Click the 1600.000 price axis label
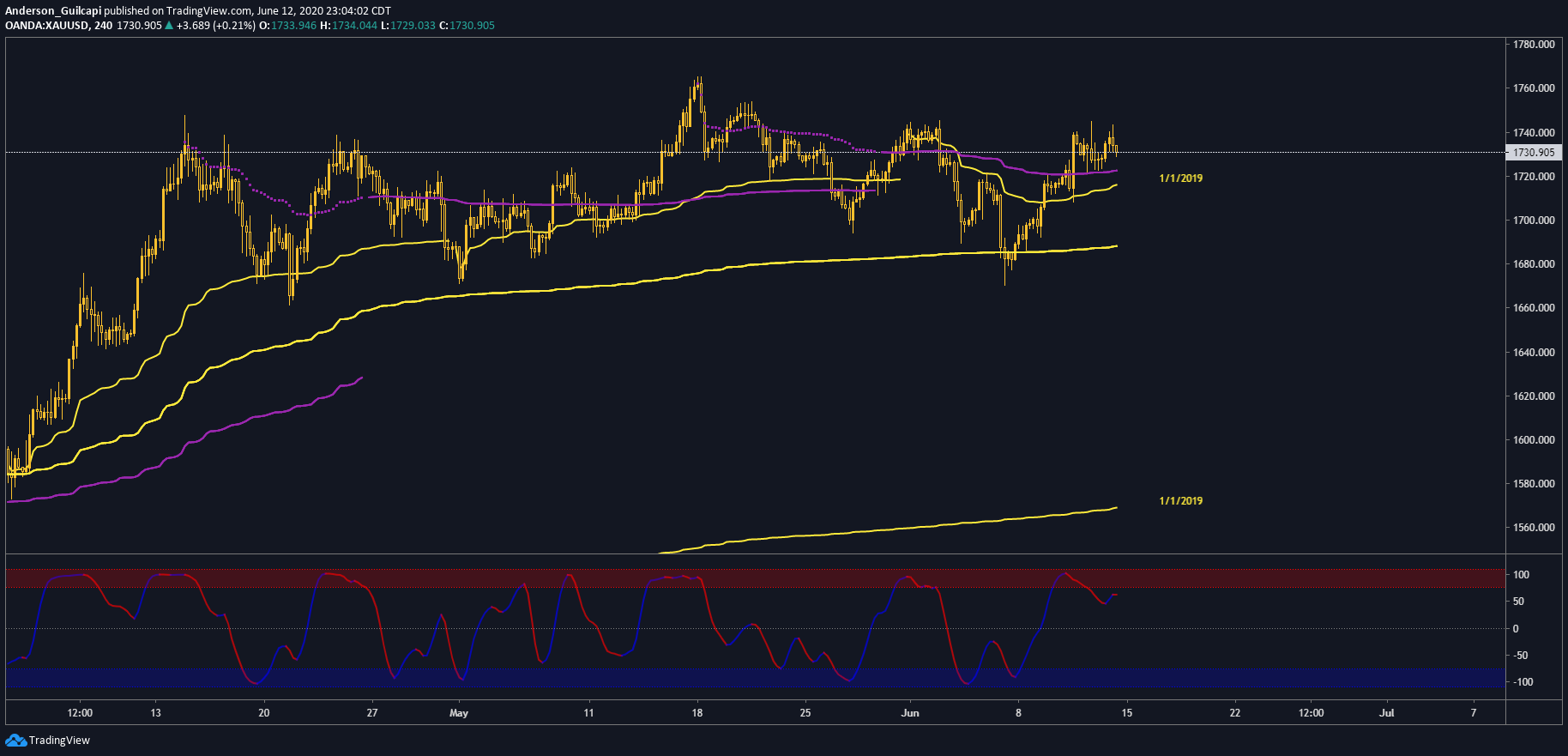Screen dimensions: 1568x756 (1534, 440)
